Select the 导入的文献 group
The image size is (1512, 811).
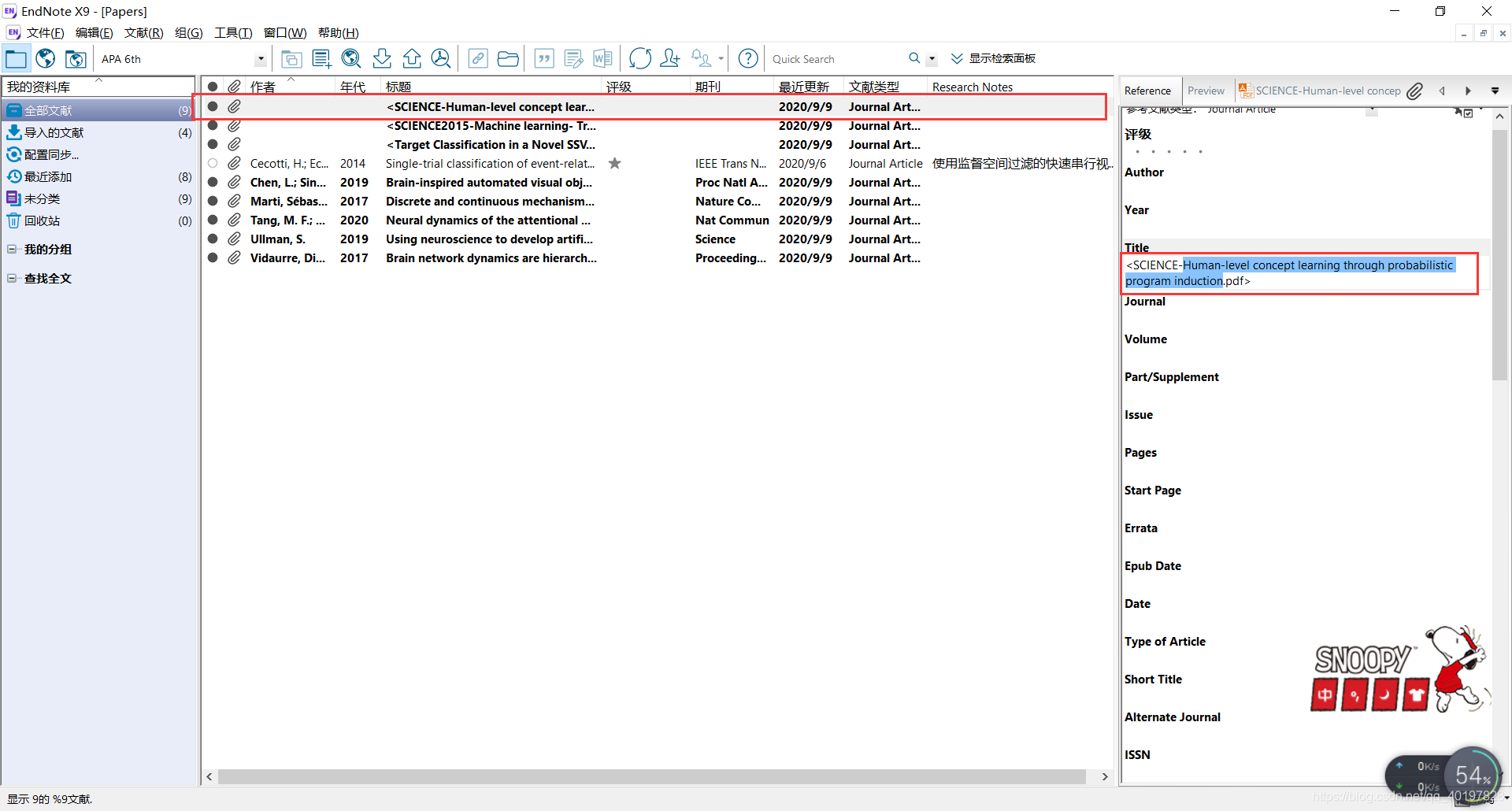tap(98, 132)
